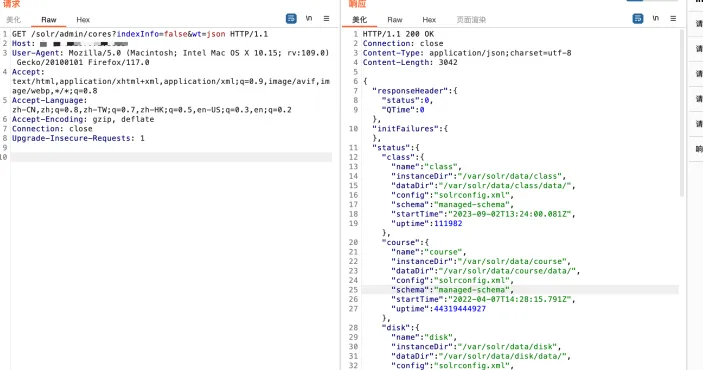Click the User-Agent header line
Viewport: 703px width, 370px height.
pyautogui.click(x=170, y=57)
